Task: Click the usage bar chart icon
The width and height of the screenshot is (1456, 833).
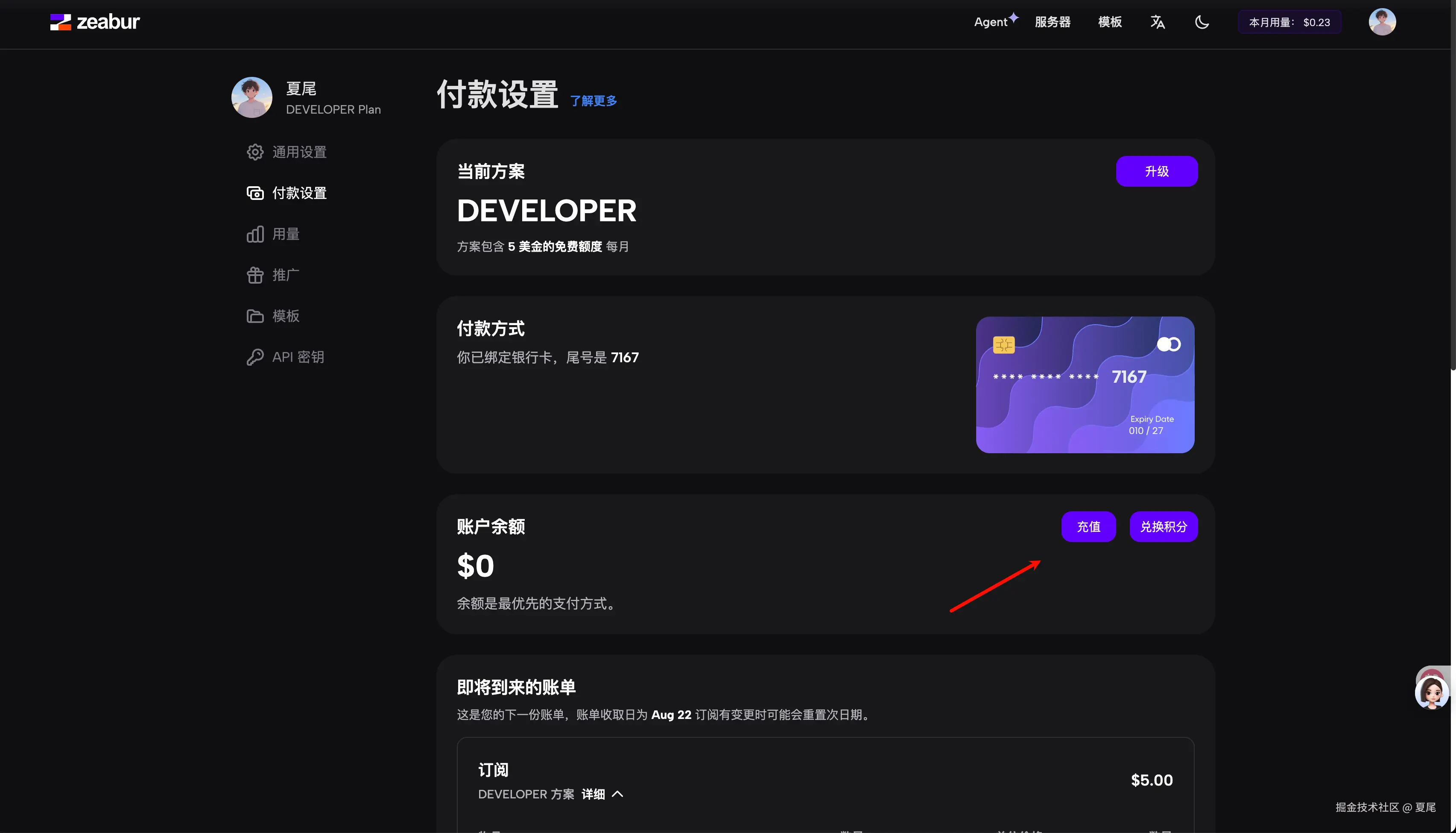Action: [x=255, y=234]
